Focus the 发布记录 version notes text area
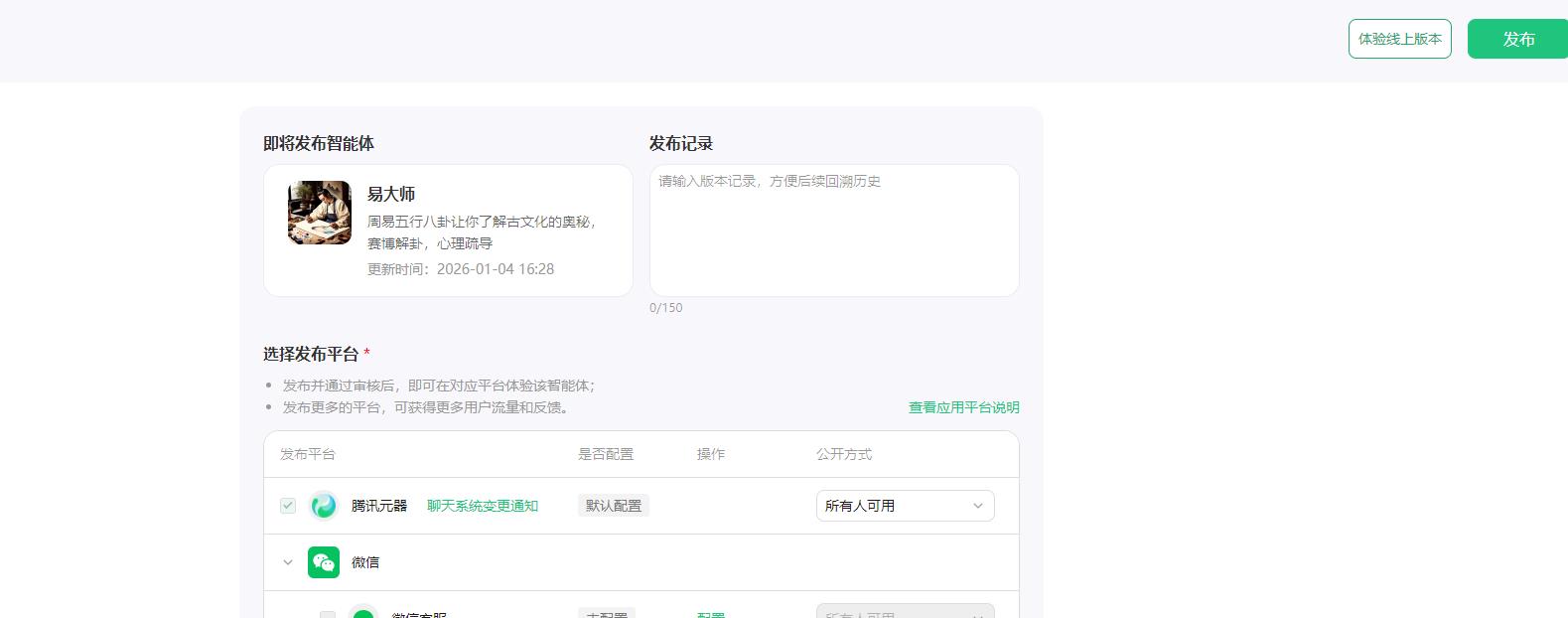 tap(833, 231)
